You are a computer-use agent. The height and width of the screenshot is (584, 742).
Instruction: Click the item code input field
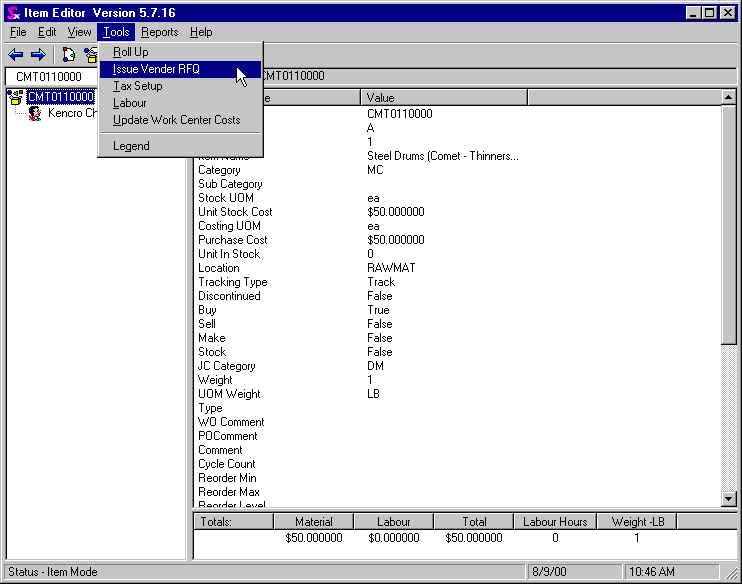pos(50,76)
